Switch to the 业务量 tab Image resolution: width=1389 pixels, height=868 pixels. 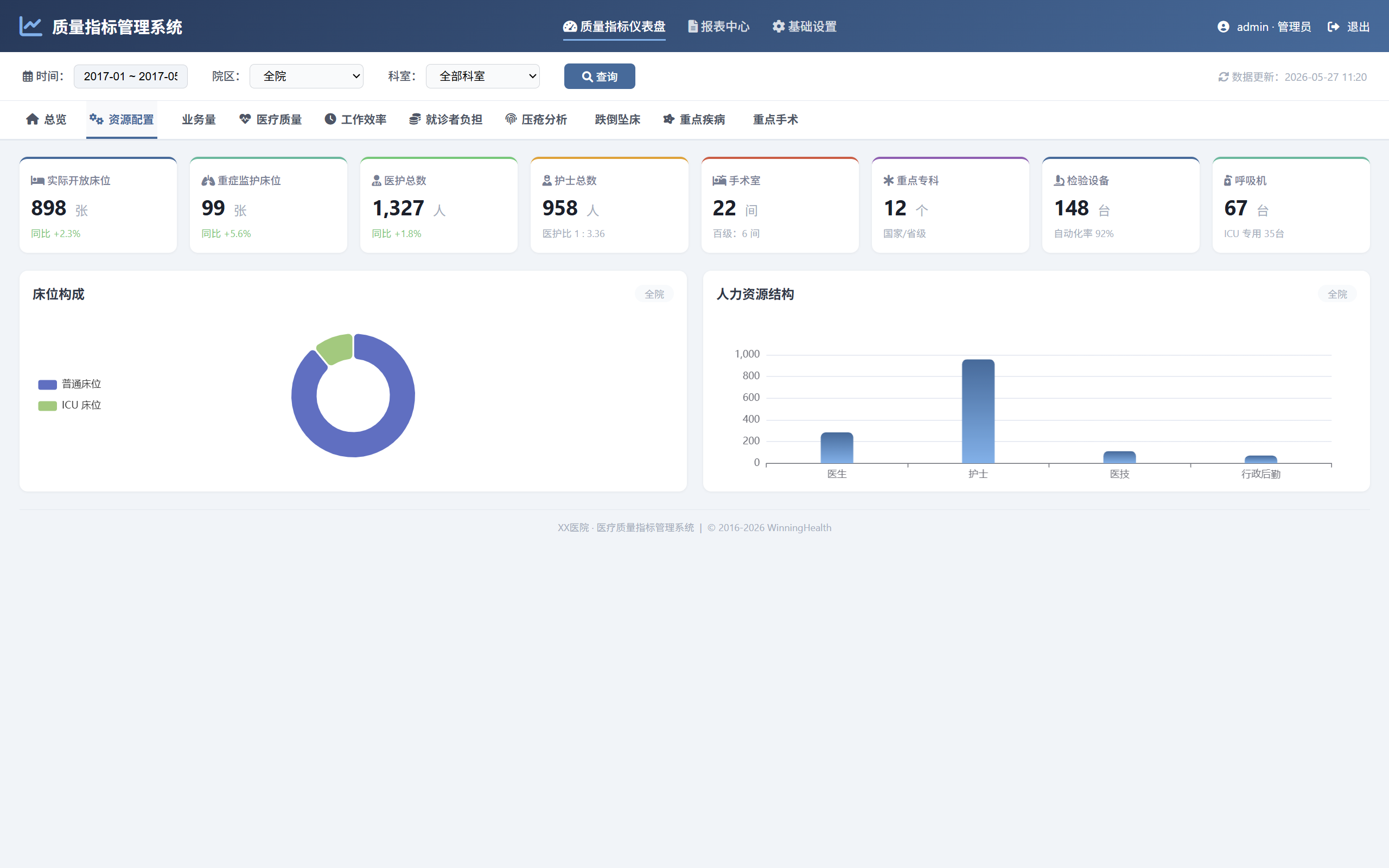tap(199, 119)
